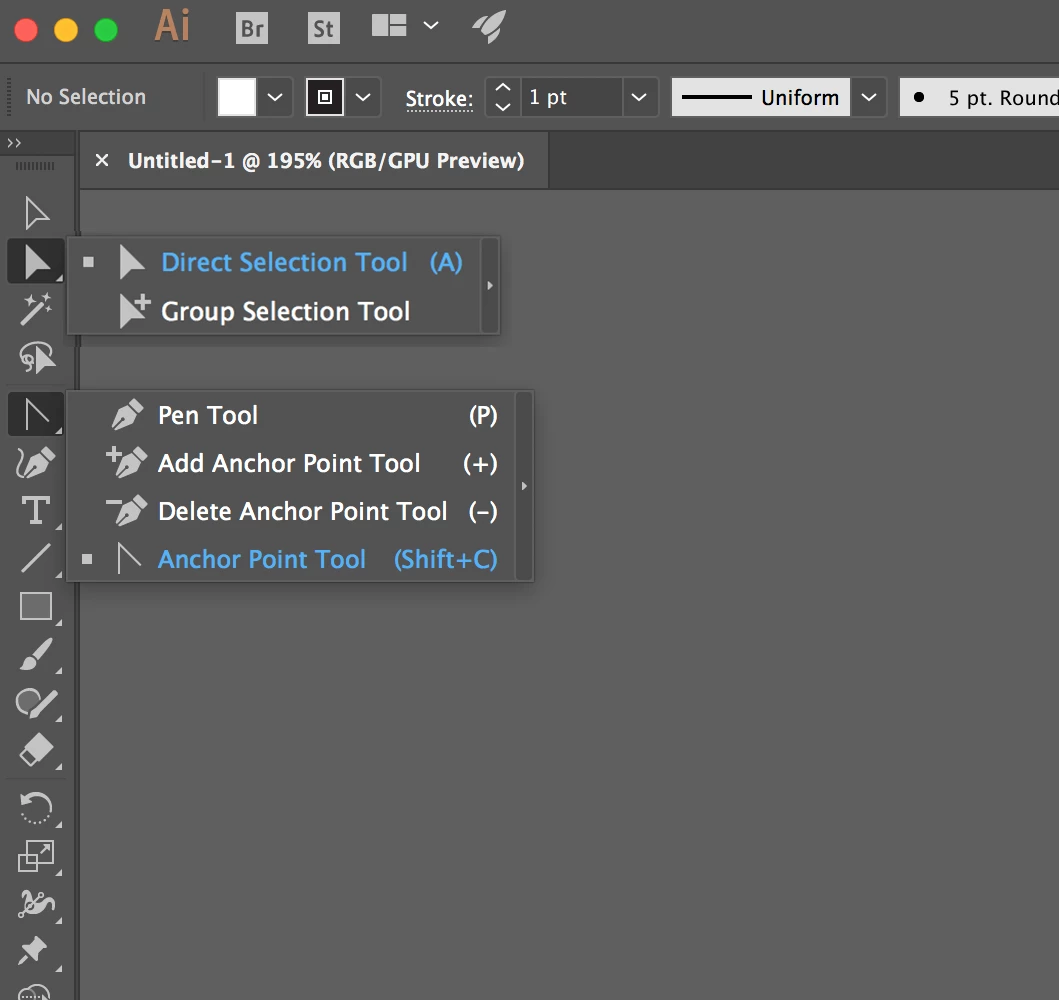
Task: Select the Rotate tool
Action: (36, 808)
